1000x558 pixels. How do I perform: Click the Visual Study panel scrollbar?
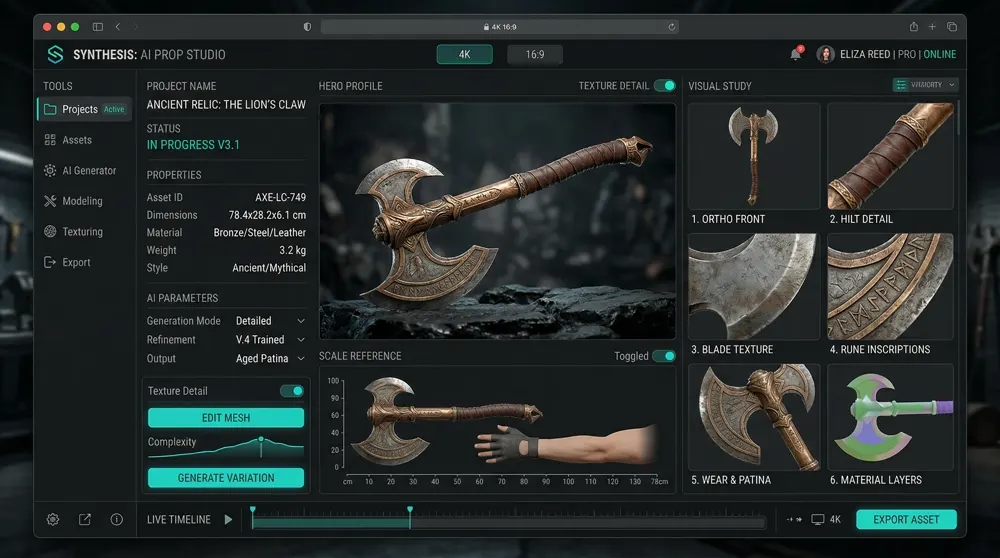click(958, 117)
